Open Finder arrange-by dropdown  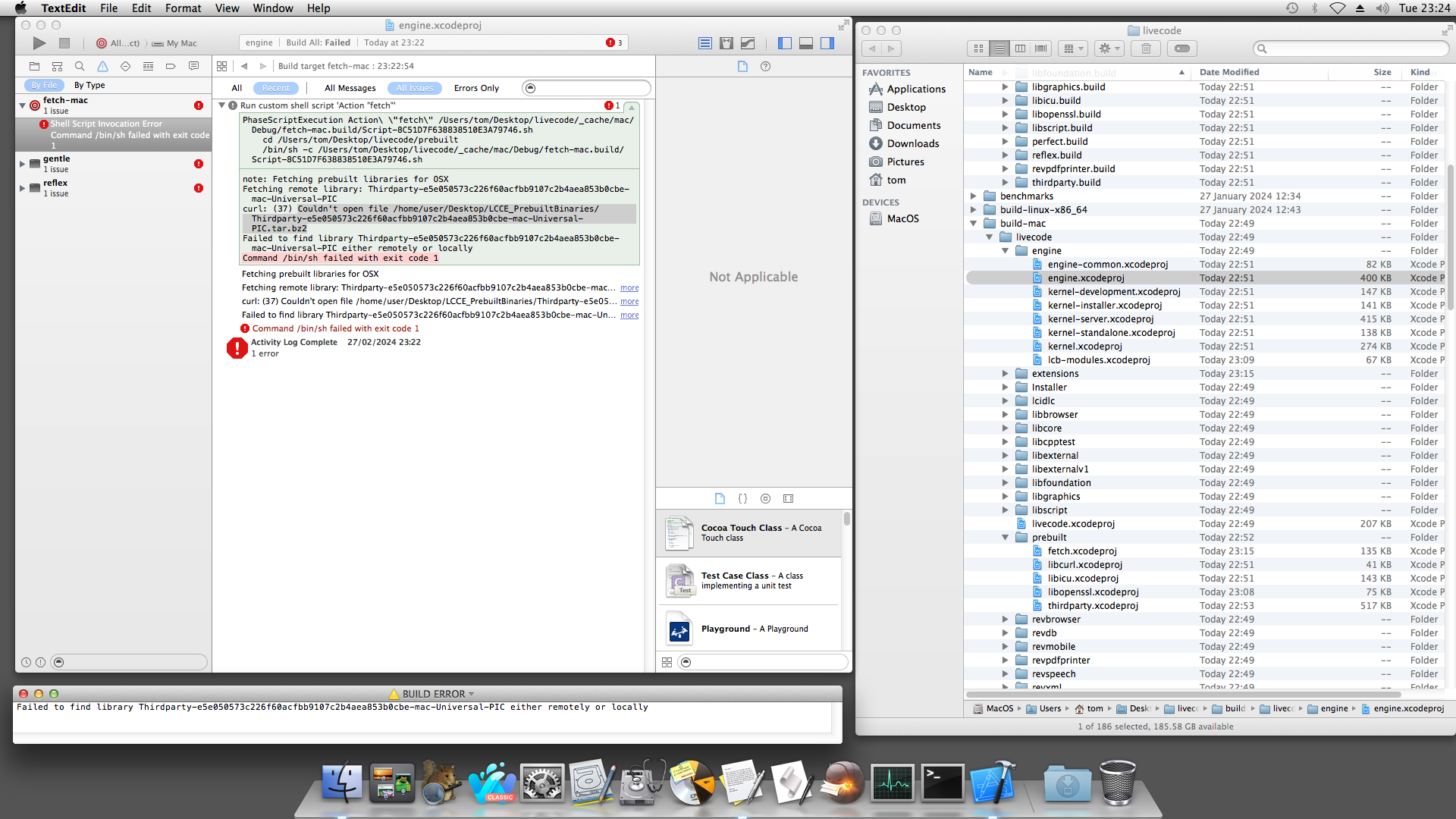tap(1073, 49)
